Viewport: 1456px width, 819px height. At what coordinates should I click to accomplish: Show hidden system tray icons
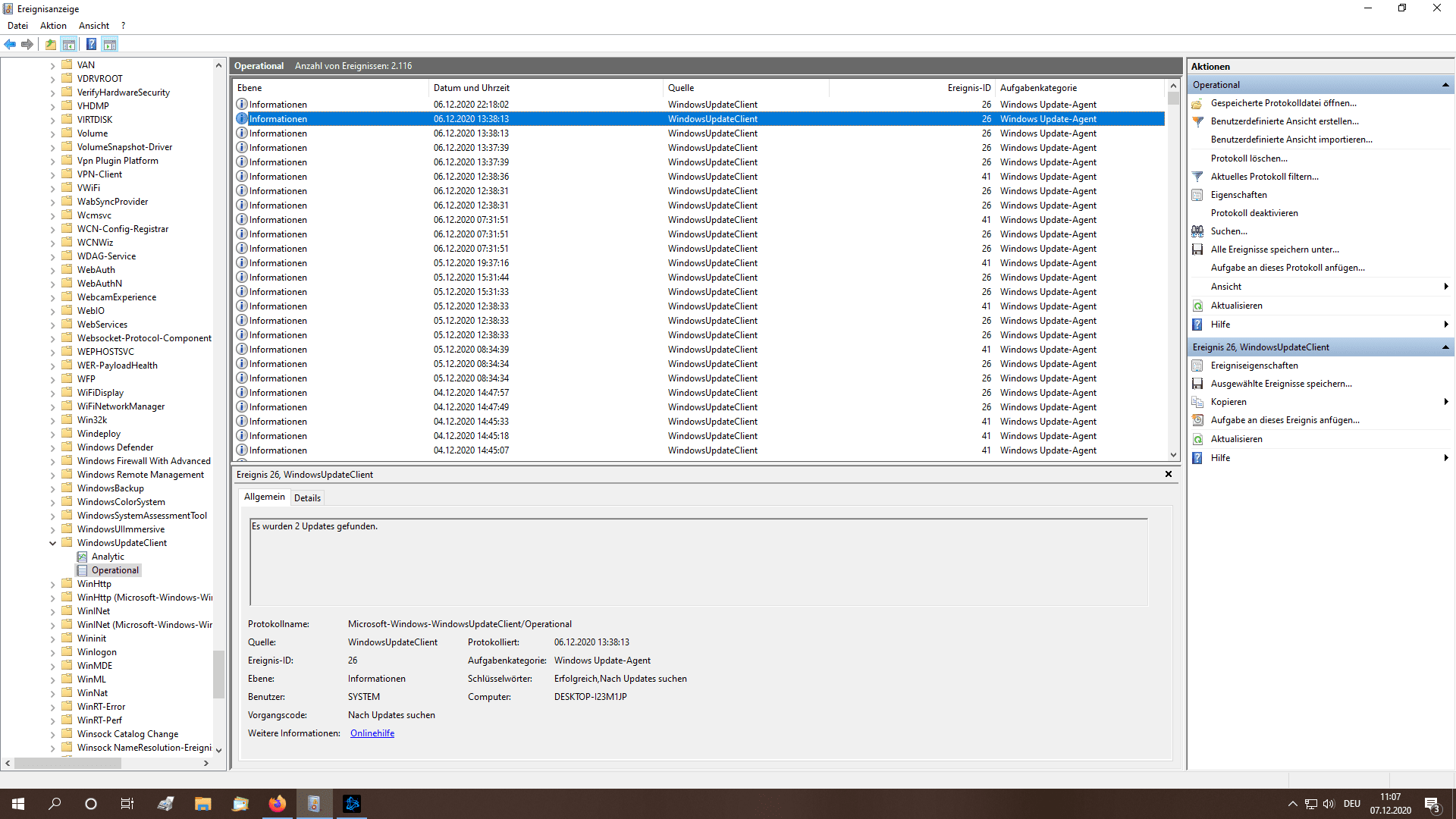[x=1293, y=804]
